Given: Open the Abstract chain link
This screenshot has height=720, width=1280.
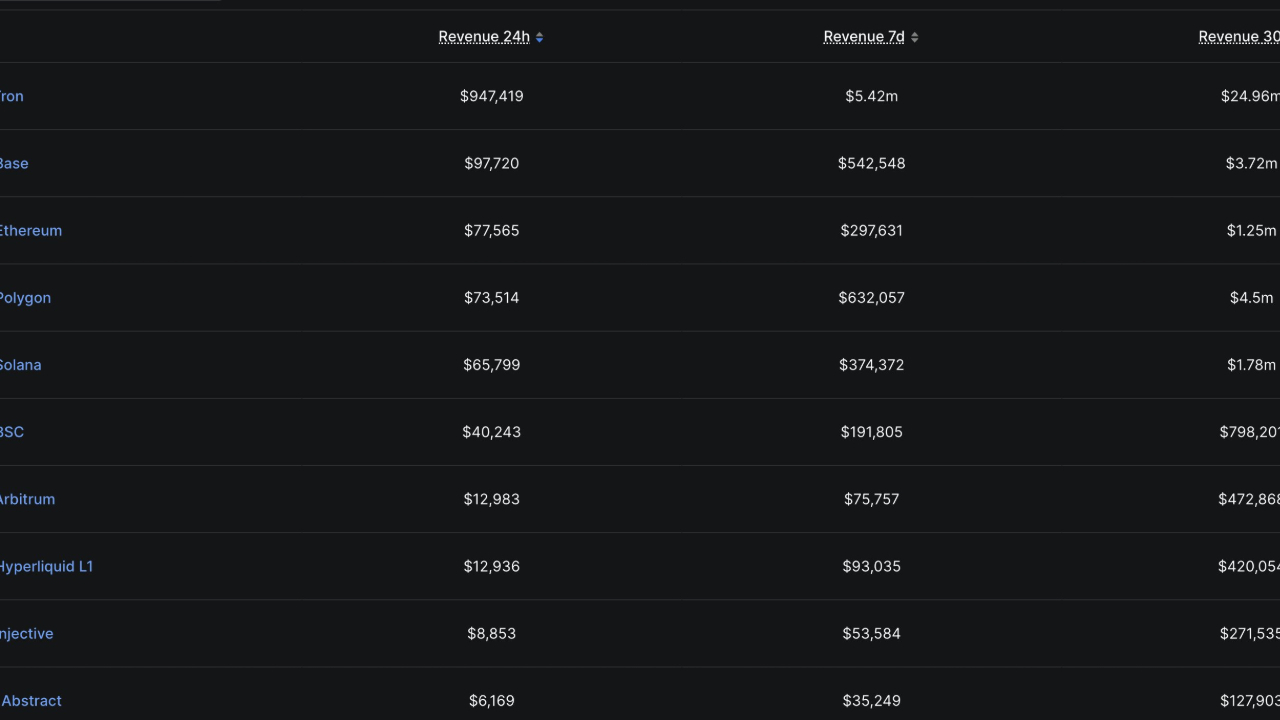Looking at the screenshot, I should 32,700.
